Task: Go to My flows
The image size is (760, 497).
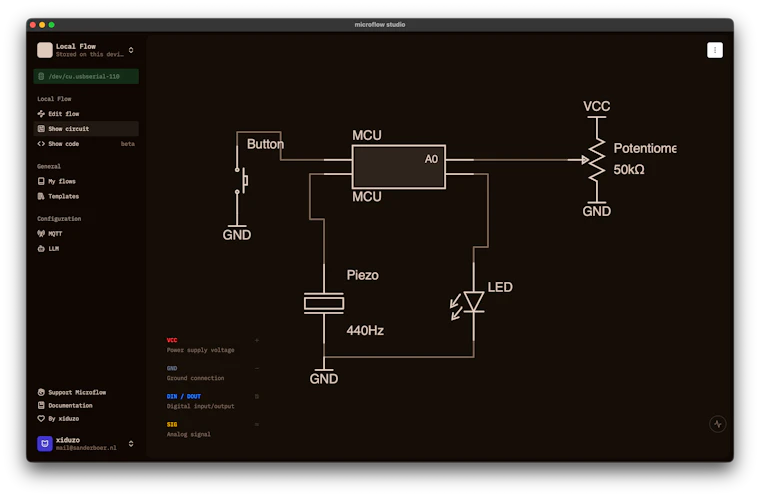Action: (86, 181)
